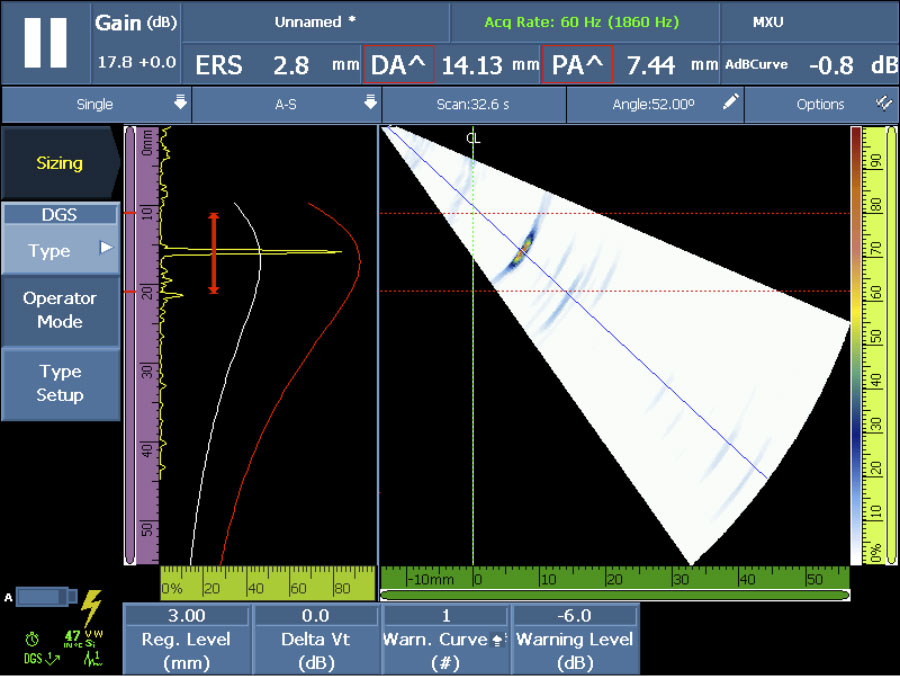Click the red gate marker on A-scan
The image size is (900, 676).
tap(213, 253)
